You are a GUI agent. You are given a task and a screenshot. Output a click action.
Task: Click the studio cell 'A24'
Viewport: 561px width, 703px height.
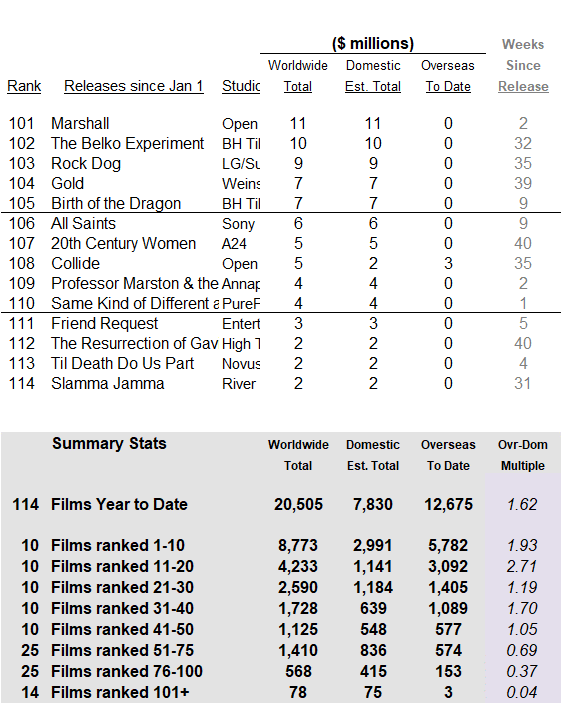coord(234,243)
